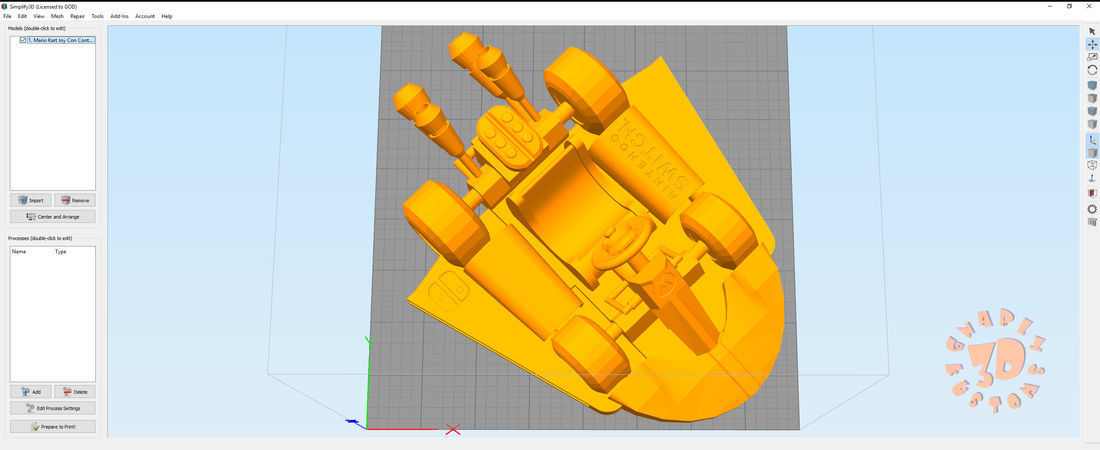
Task: Activate the rotate models circular-arrow tool
Action: (x=1092, y=70)
